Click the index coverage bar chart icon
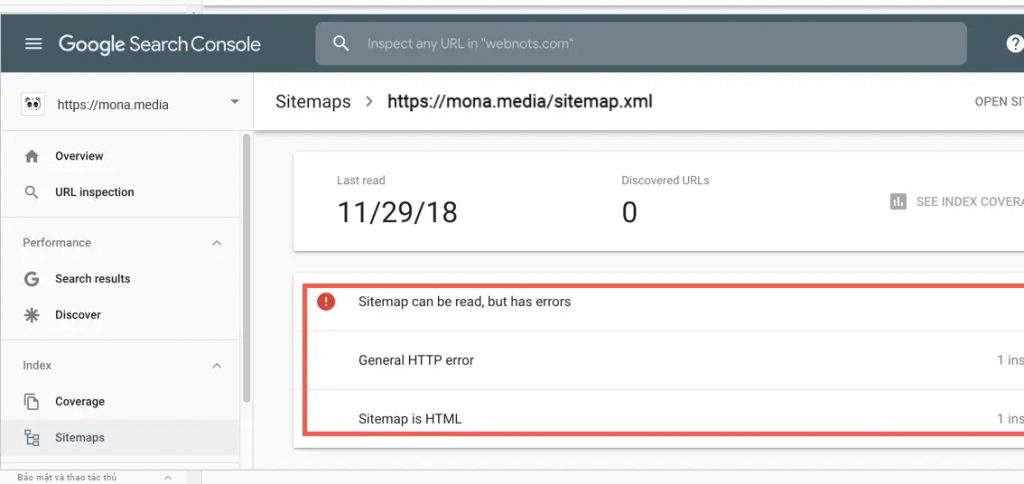1024x484 pixels. tap(898, 202)
